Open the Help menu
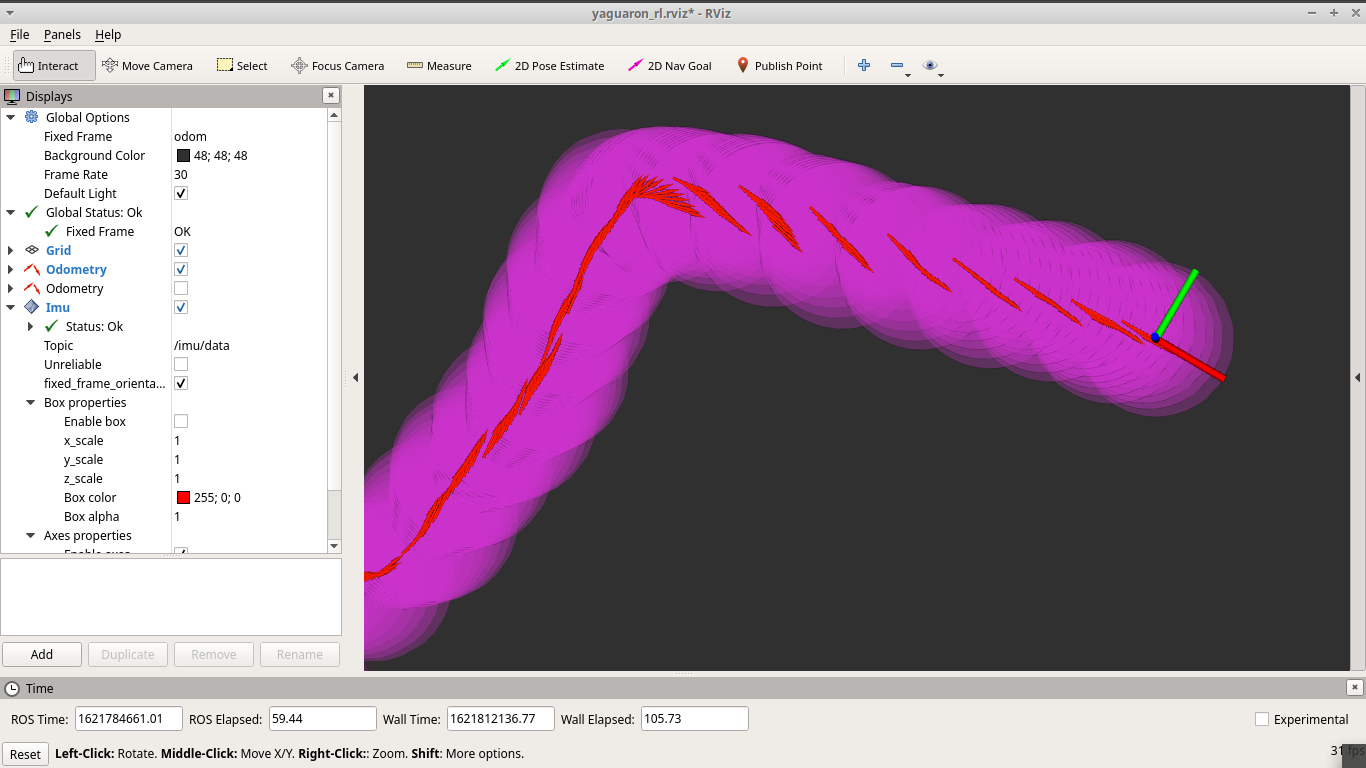 coord(108,34)
